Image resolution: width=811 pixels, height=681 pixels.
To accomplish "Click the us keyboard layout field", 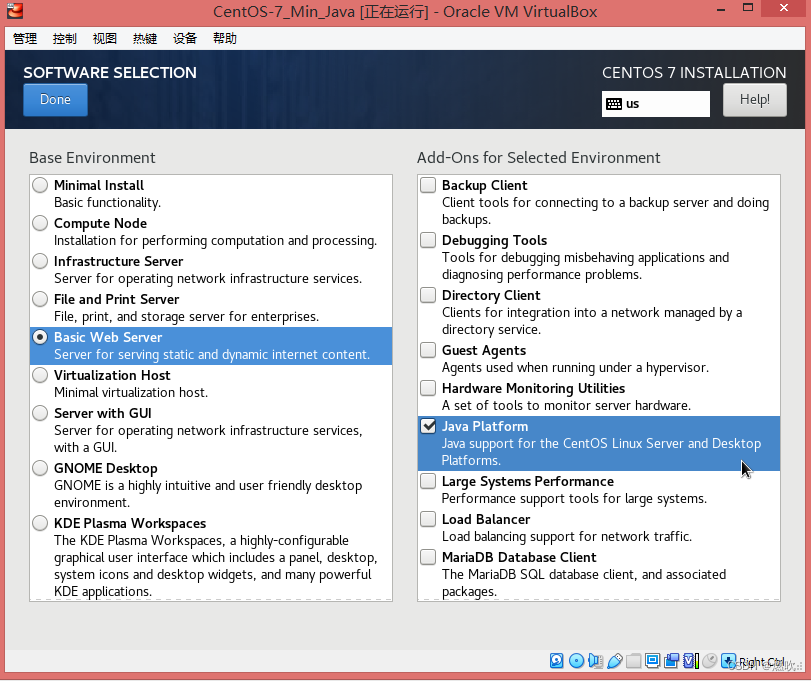I will click(x=655, y=104).
